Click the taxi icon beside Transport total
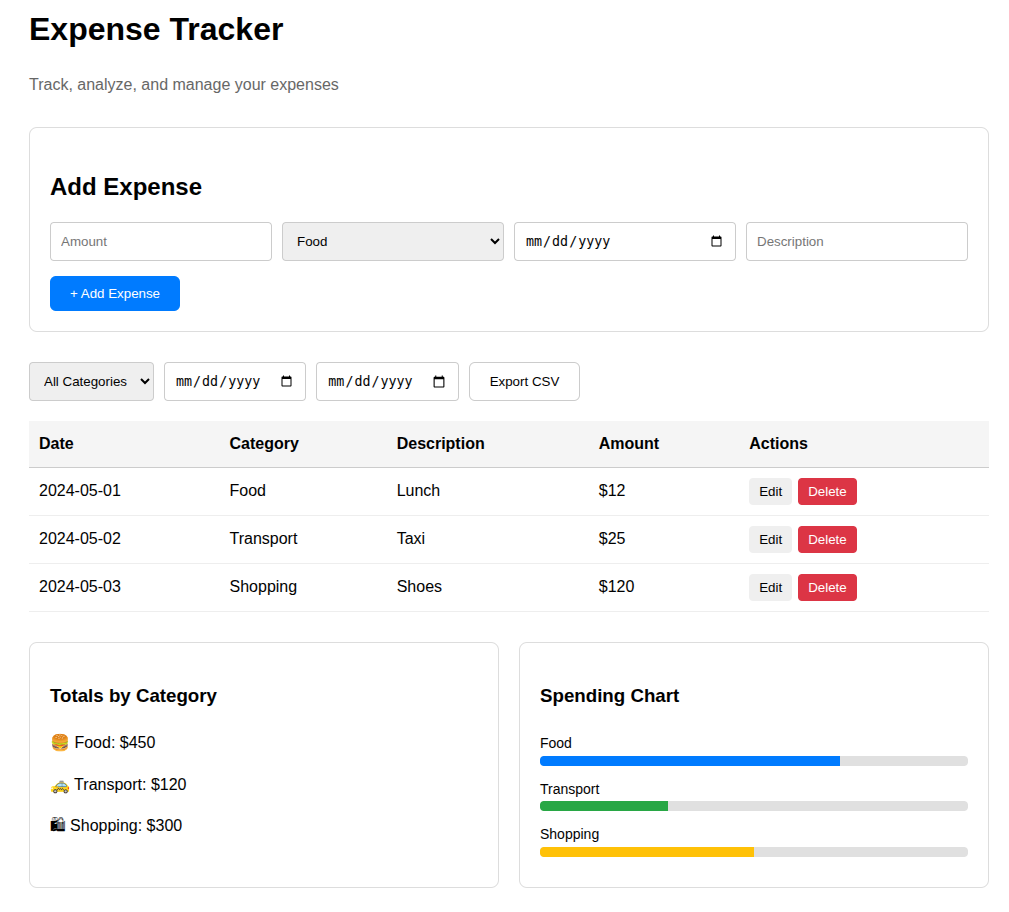This screenshot has width=1009, height=912. (59, 784)
